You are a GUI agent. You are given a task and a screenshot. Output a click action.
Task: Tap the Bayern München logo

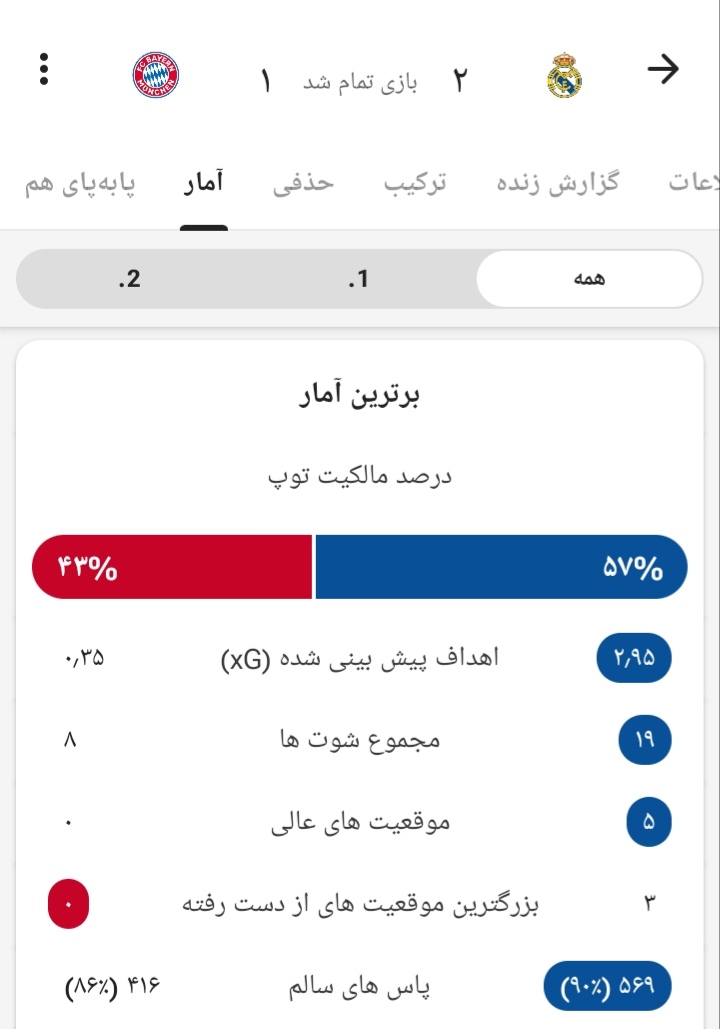pyautogui.click(x=156, y=75)
